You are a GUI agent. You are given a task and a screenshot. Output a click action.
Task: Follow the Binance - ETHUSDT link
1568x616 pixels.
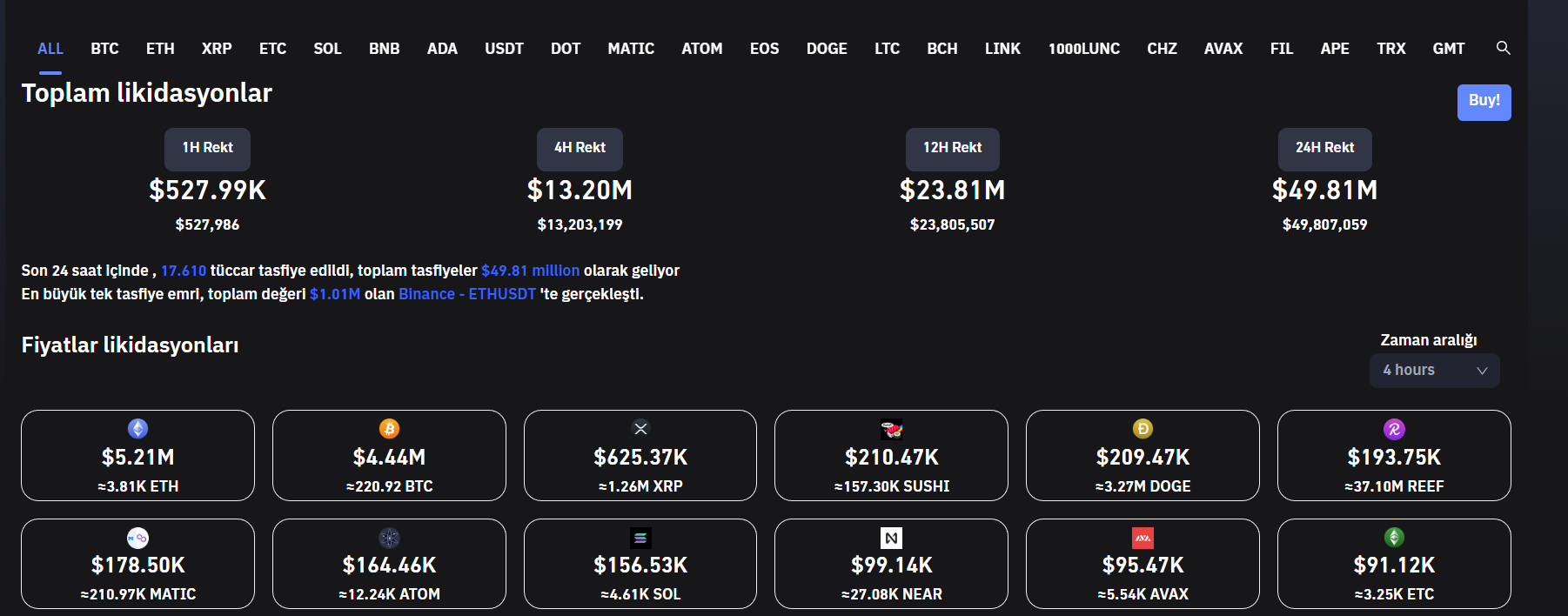467,294
